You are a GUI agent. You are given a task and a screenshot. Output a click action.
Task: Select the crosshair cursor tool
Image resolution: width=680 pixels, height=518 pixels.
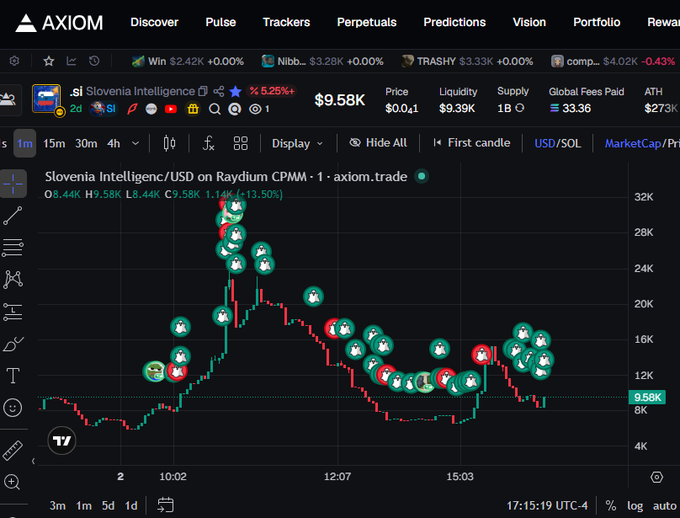13,184
